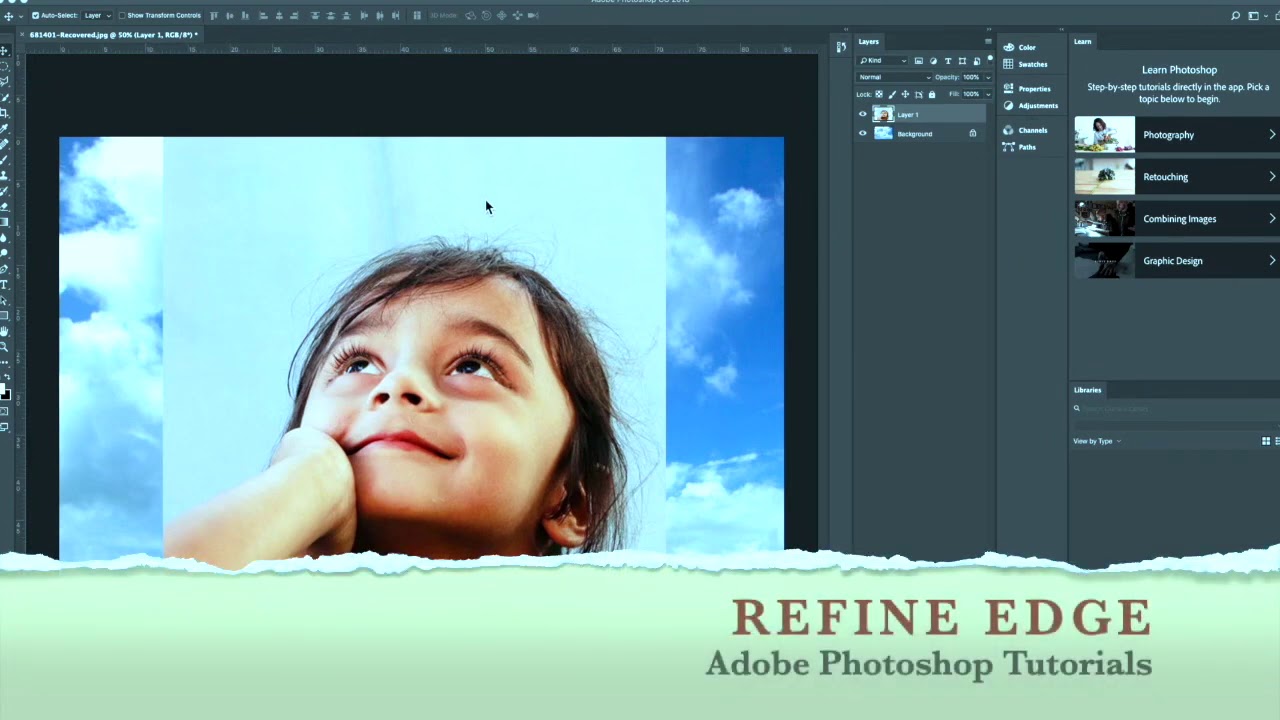The image size is (1280, 720).
Task: Click the search magnifier icon at top right
Action: [1235, 15]
